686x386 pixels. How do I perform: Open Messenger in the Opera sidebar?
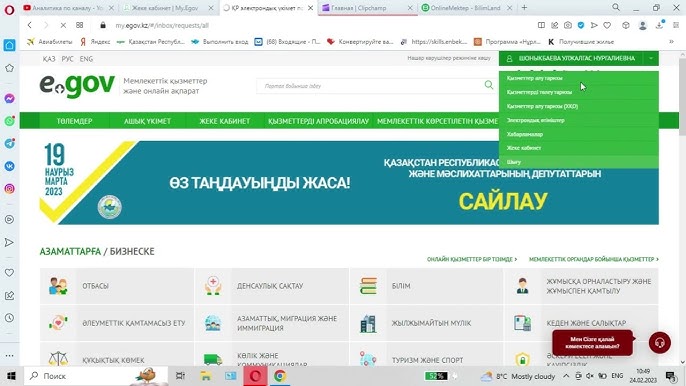9,98
